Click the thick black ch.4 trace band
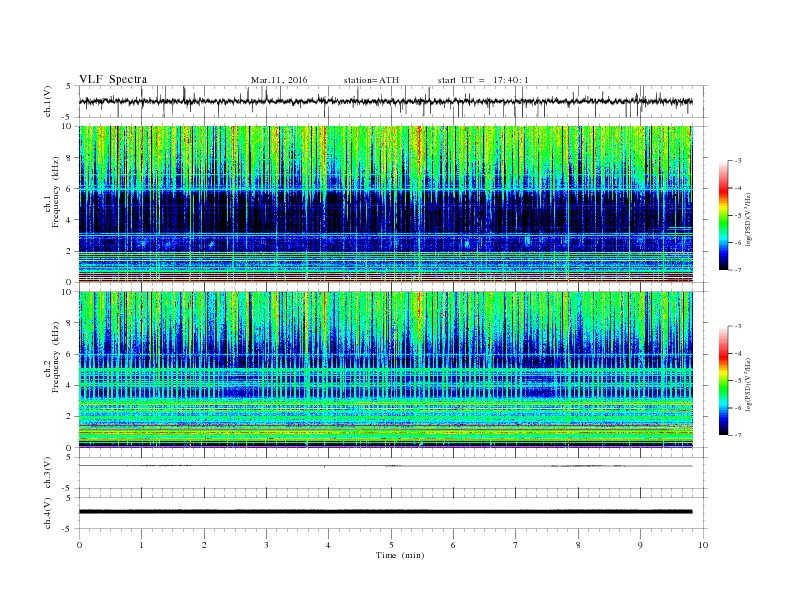Image resolution: width=792 pixels, height=612 pixels. click(x=385, y=512)
